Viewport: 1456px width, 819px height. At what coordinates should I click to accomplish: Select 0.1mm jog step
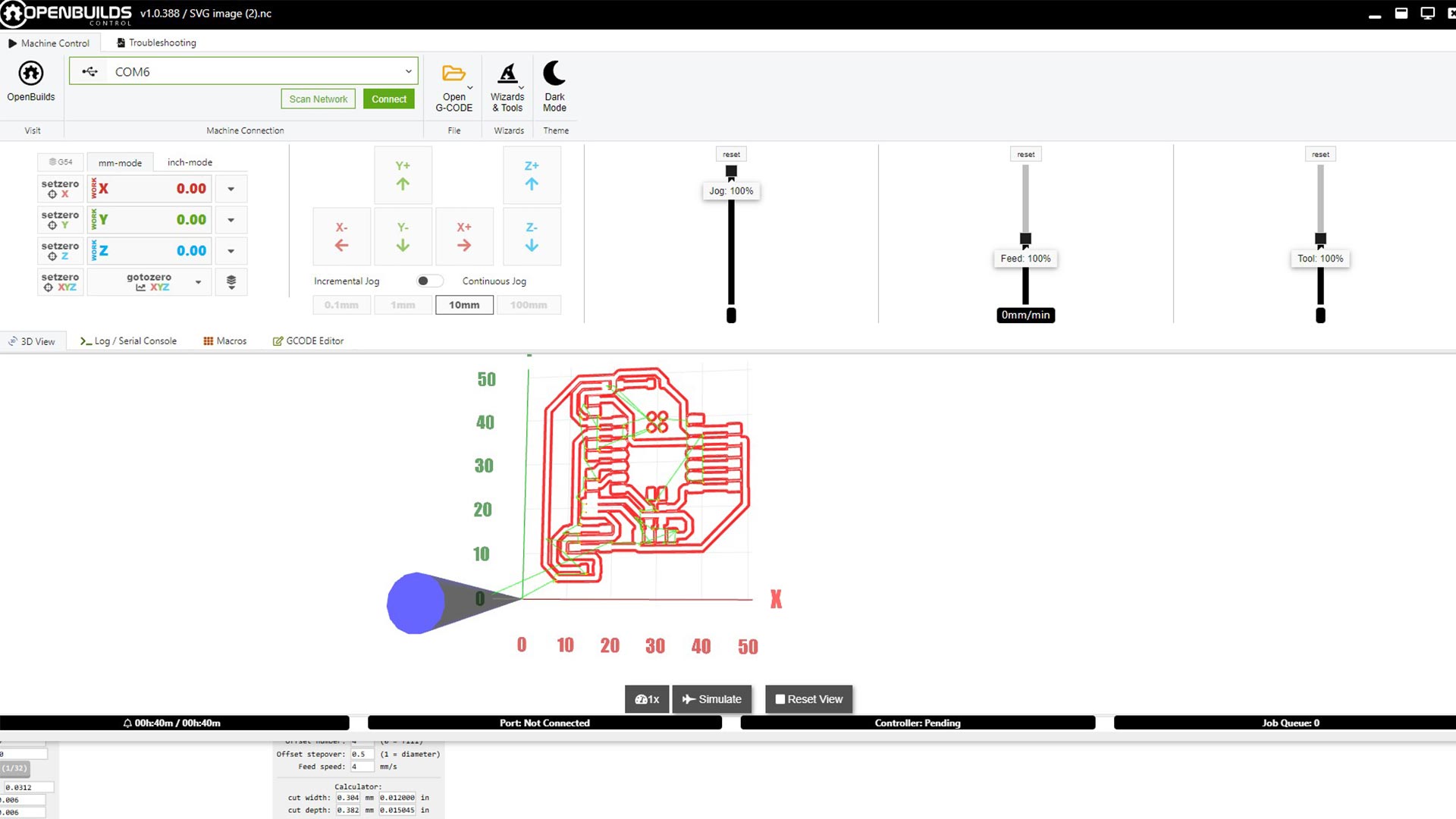tap(341, 305)
